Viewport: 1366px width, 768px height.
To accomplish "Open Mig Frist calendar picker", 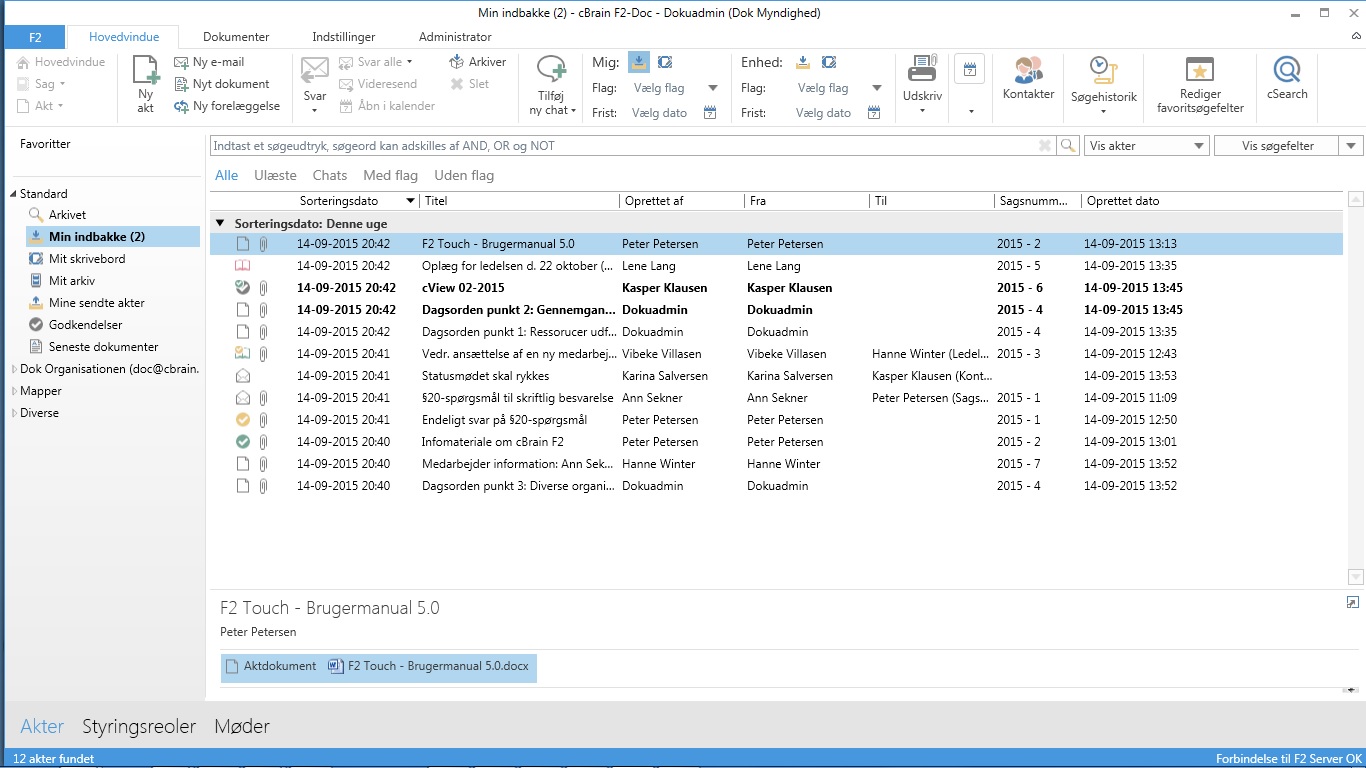I will (710, 113).
